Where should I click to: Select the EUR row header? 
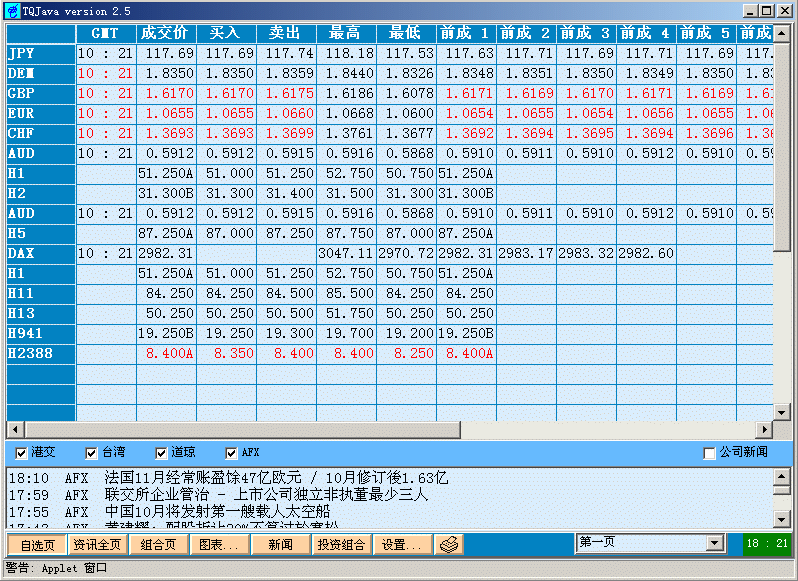[41, 113]
